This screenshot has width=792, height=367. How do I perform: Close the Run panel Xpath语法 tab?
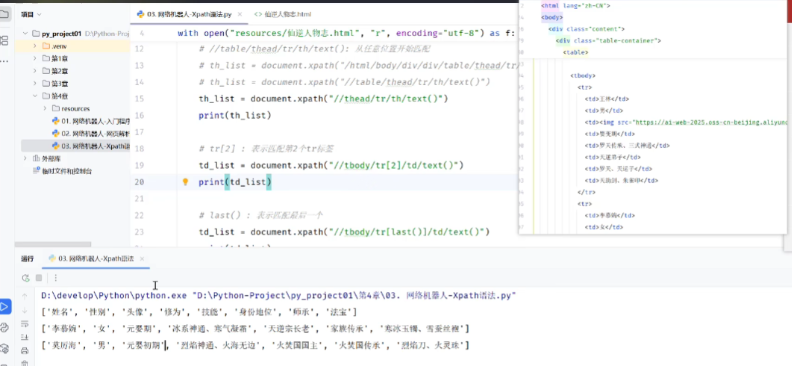(x=142, y=258)
